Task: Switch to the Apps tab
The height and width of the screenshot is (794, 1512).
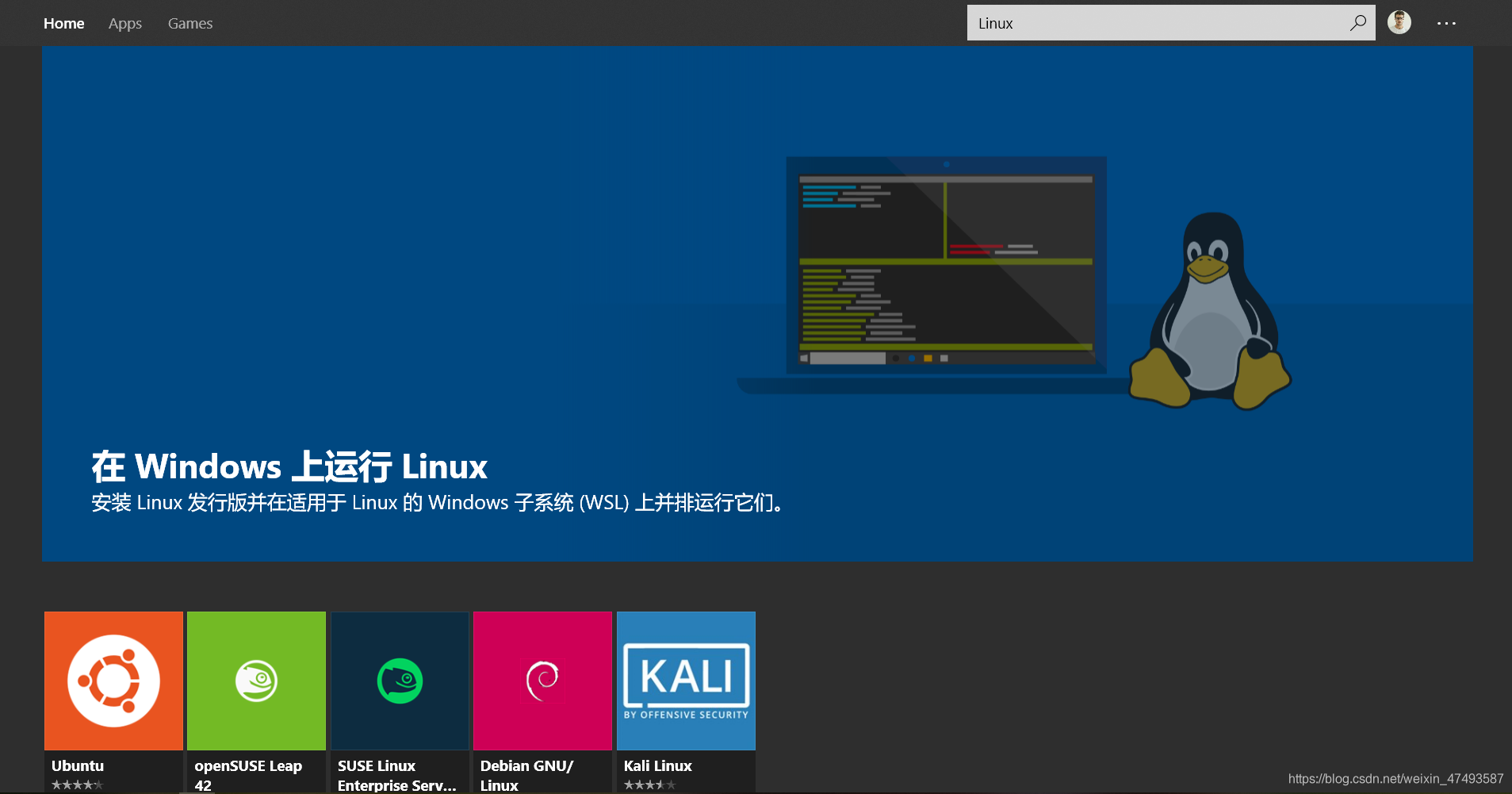Action: [125, 24]
